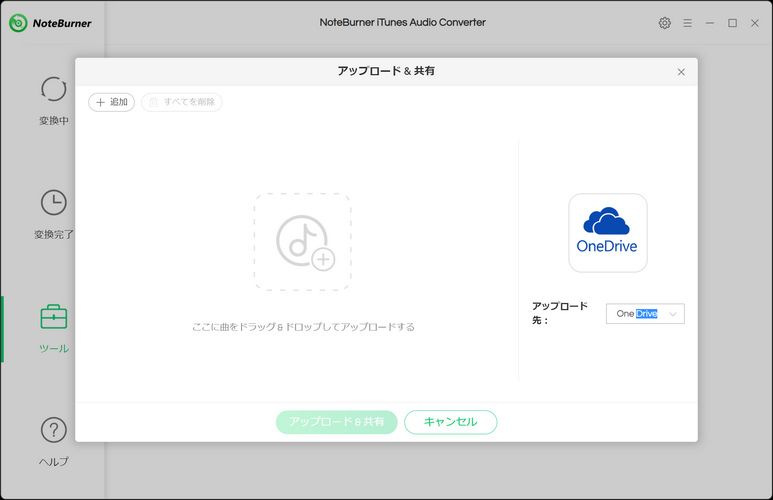Click the OneDrive logo tile
773x500 pixels.
coord(607,233)
